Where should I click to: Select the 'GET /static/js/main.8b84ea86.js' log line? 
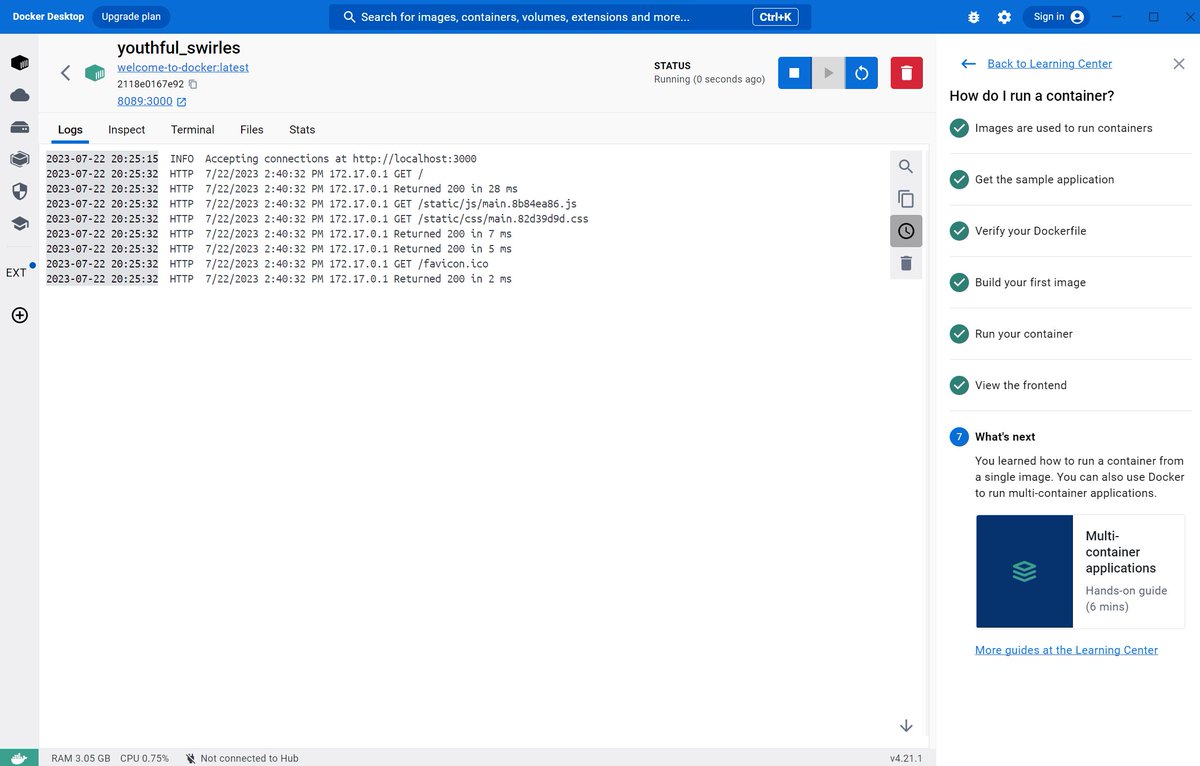(x=311, y=204)
